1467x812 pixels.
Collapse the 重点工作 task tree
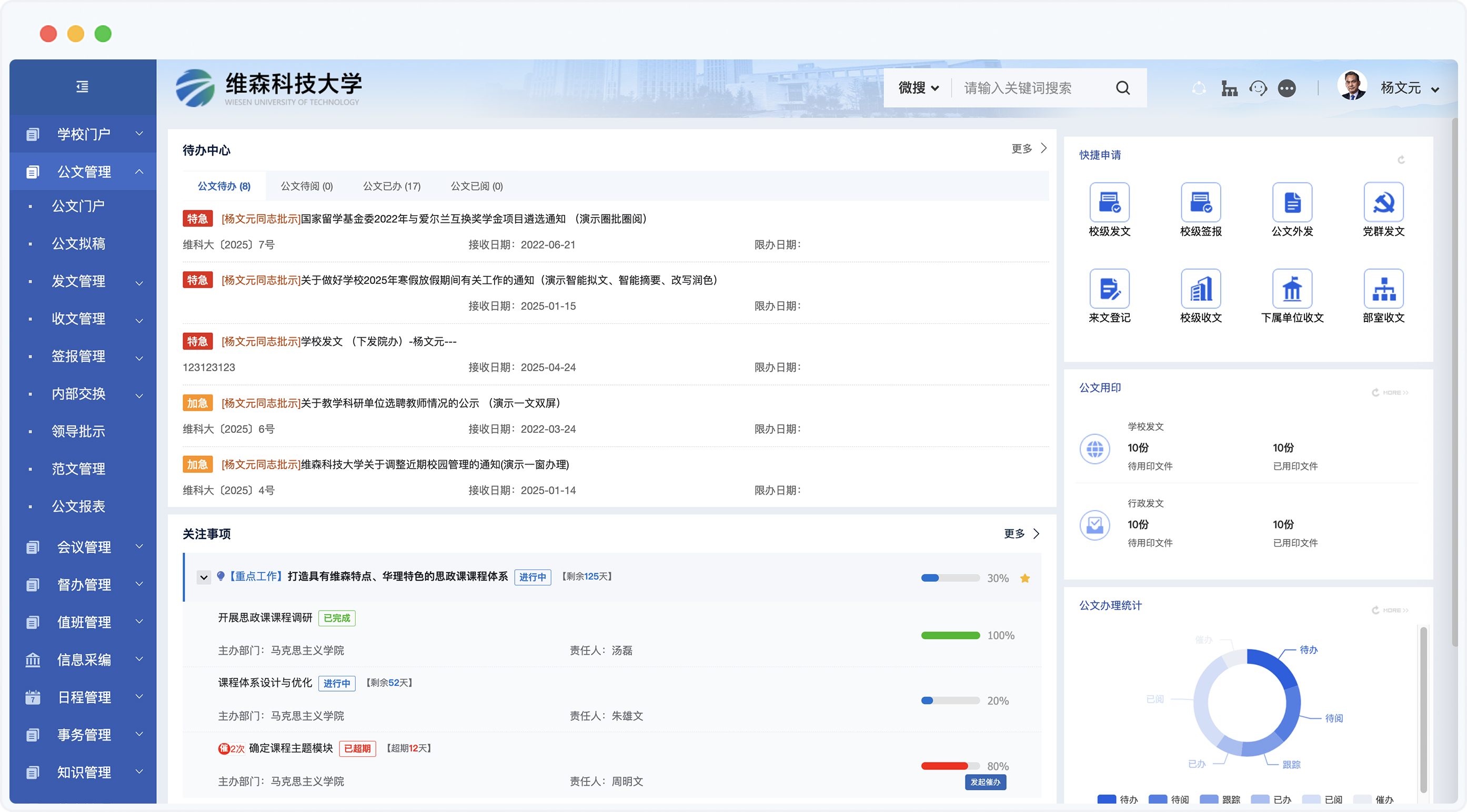click(x=204, y=577)
